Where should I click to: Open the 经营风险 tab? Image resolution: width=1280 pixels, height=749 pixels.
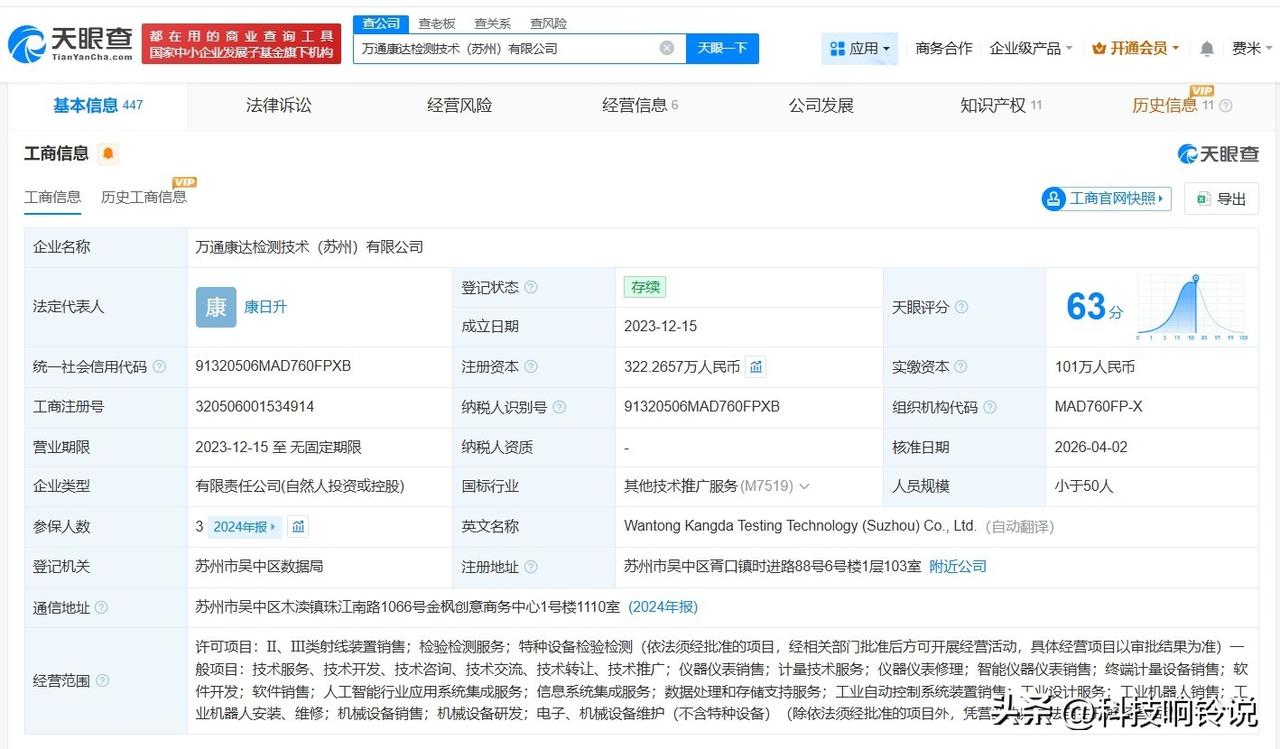[x=460, y=105]
